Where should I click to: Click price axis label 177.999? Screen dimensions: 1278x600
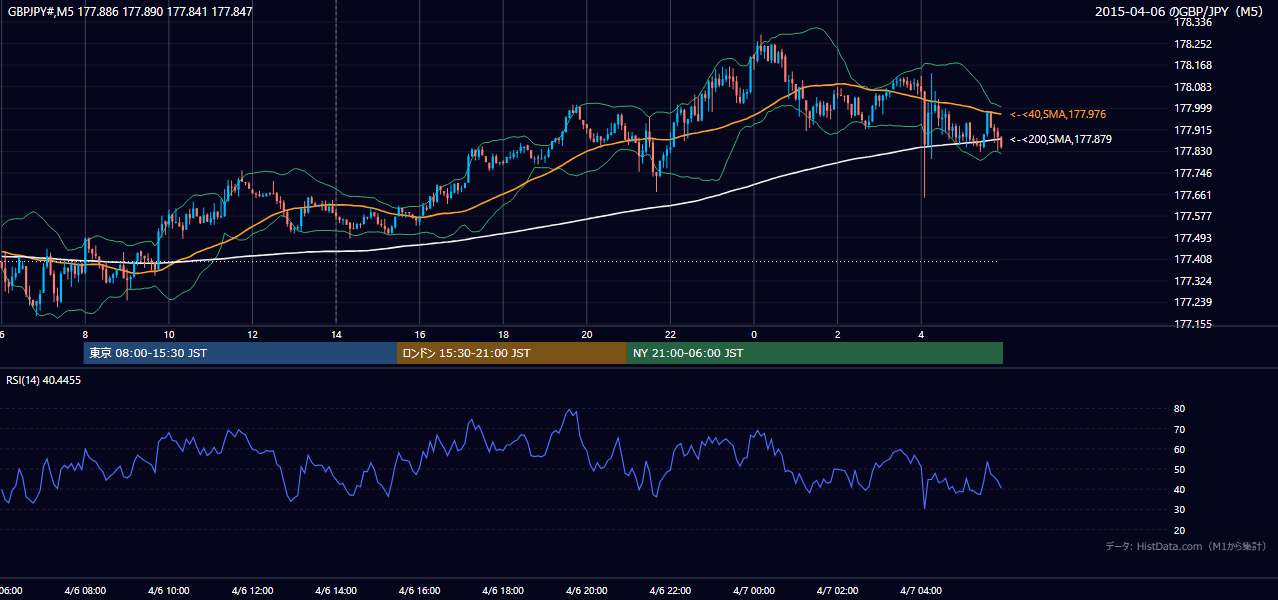(1193, 109)
